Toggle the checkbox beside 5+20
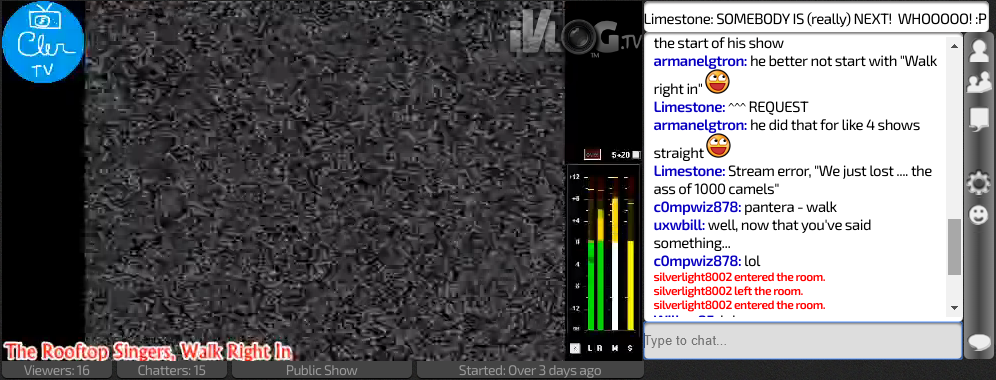This screenshot has width=996, height=380. [637, 154]
